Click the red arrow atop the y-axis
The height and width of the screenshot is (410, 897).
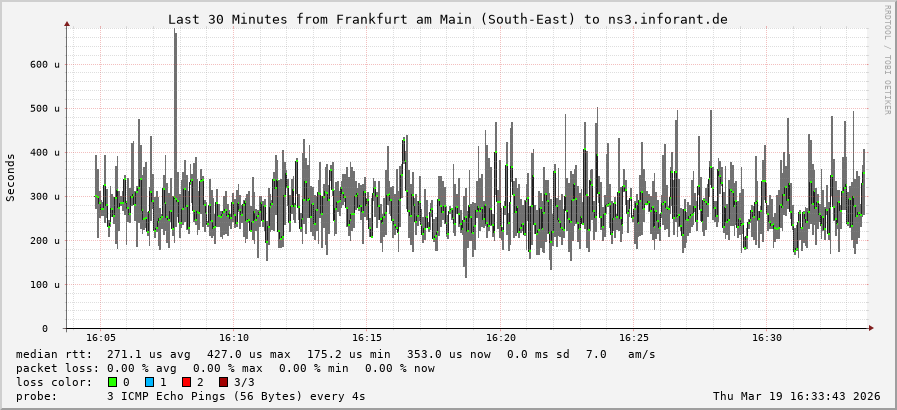(x=67, y=23)
